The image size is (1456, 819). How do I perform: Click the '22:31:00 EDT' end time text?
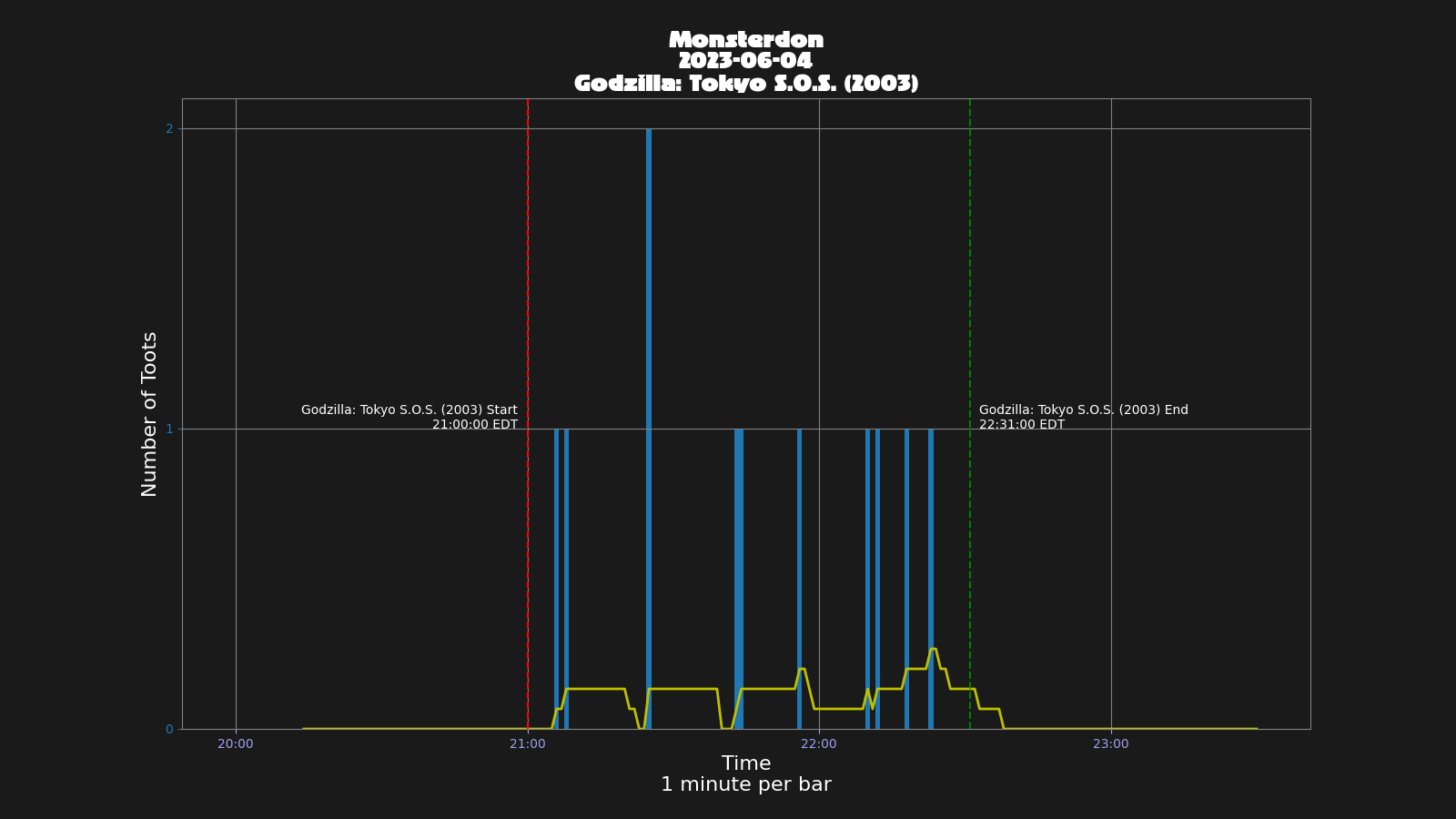click(x=1022, y=425)
